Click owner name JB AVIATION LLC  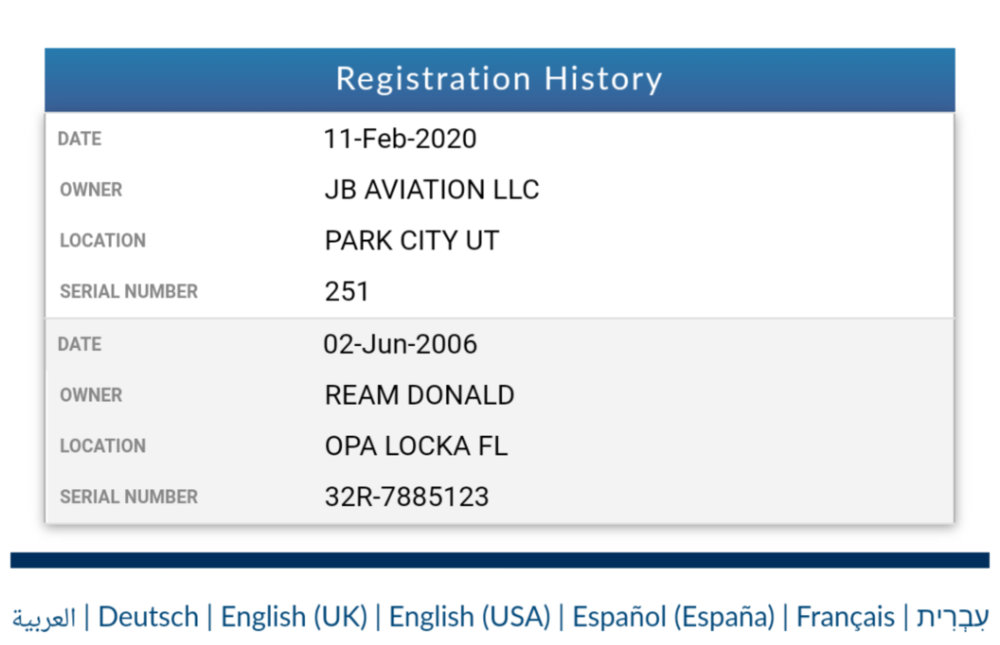click(x=431, y=190)
